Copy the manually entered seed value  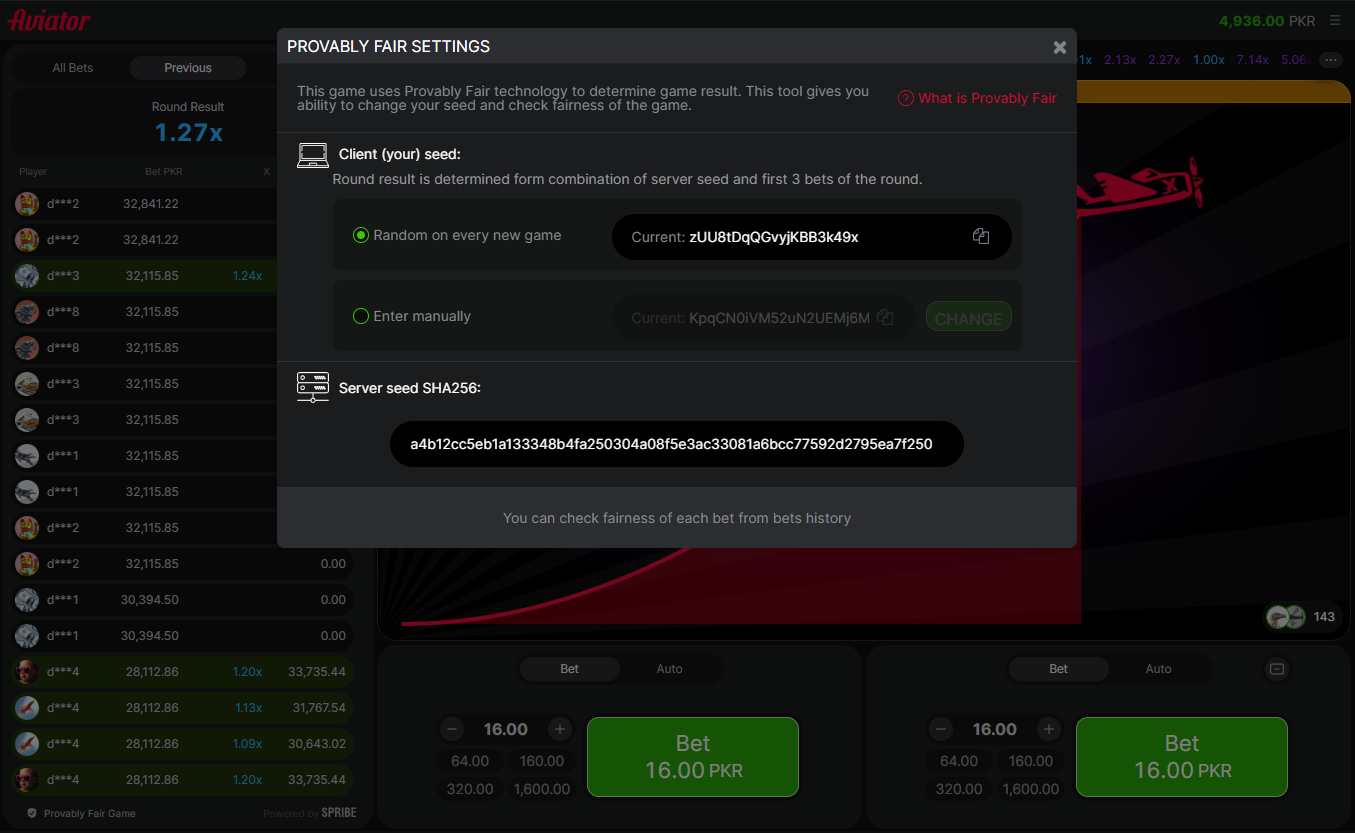[885, 317]
